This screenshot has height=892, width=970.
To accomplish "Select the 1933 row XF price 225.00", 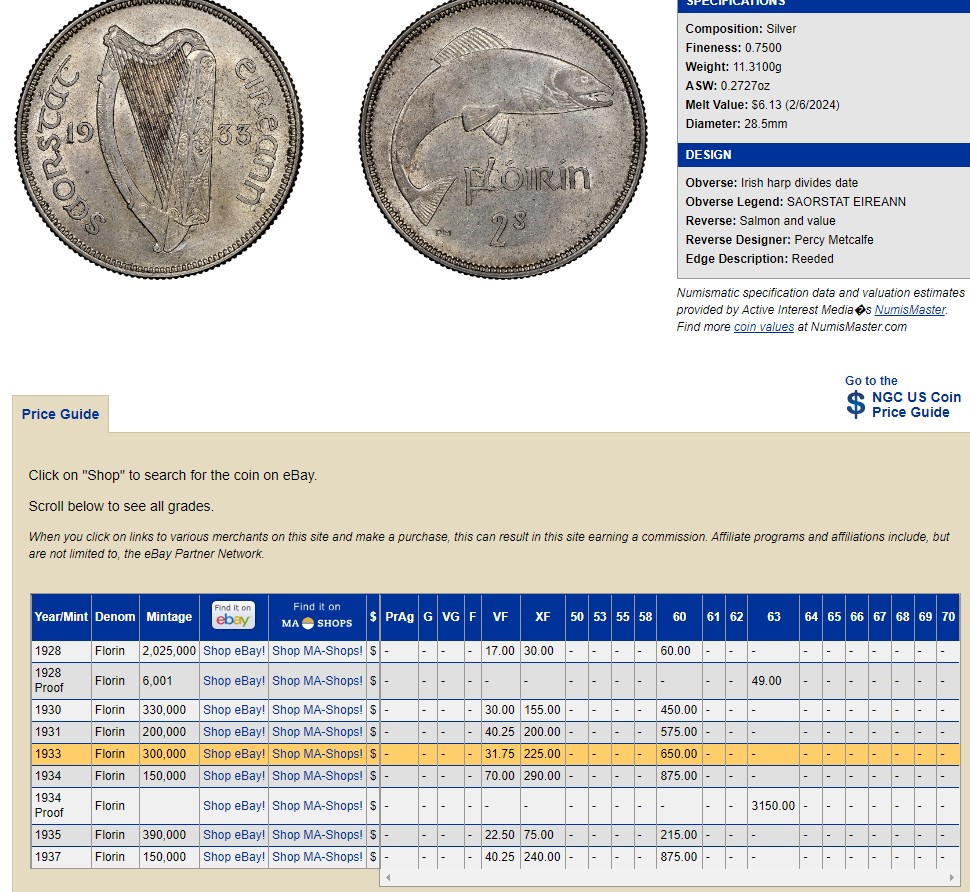I will [x=542, y=754].
